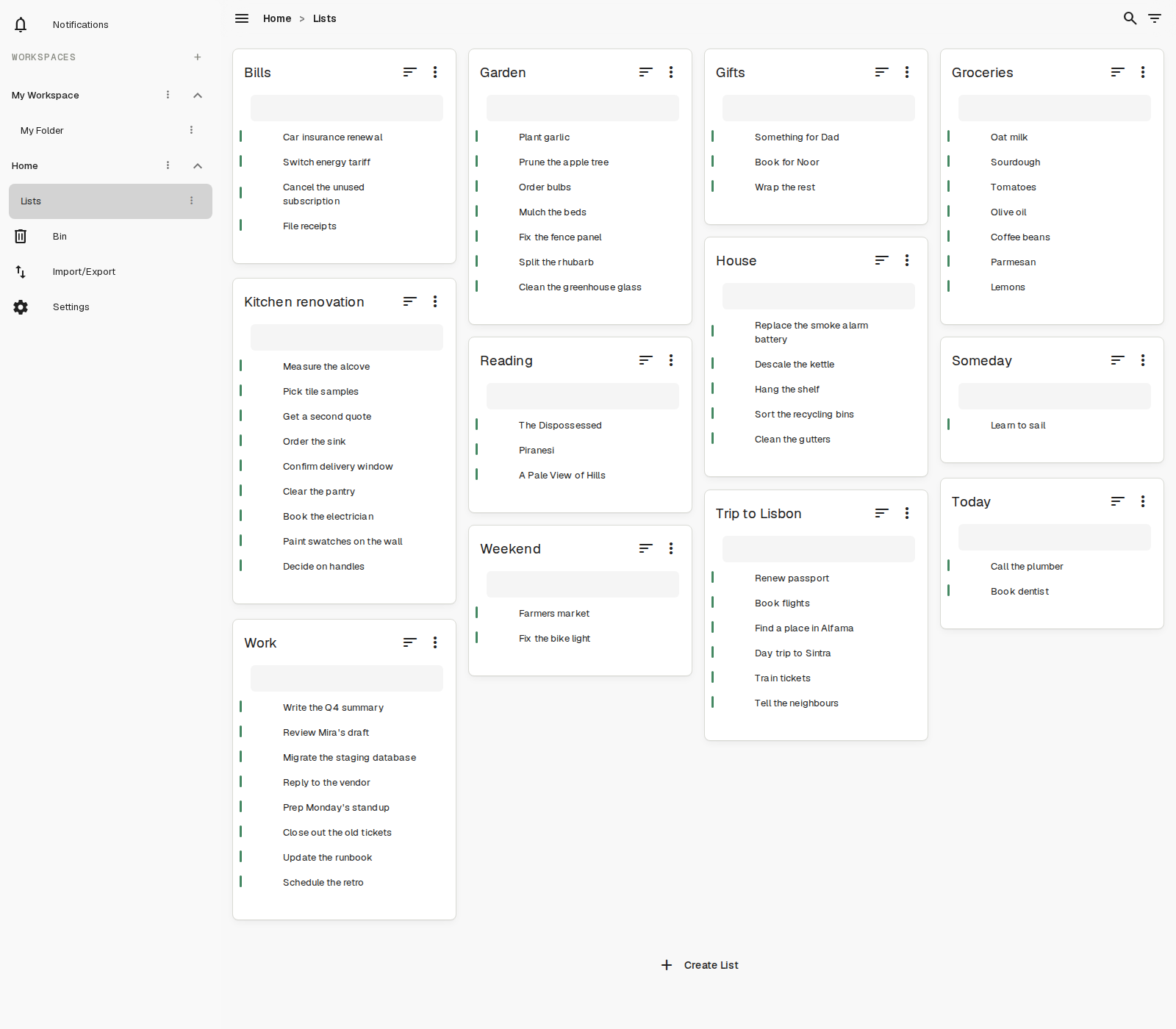The image size is (1176, 1029).
Task: Open the Notifications bell icon
Action: [21, 24]
